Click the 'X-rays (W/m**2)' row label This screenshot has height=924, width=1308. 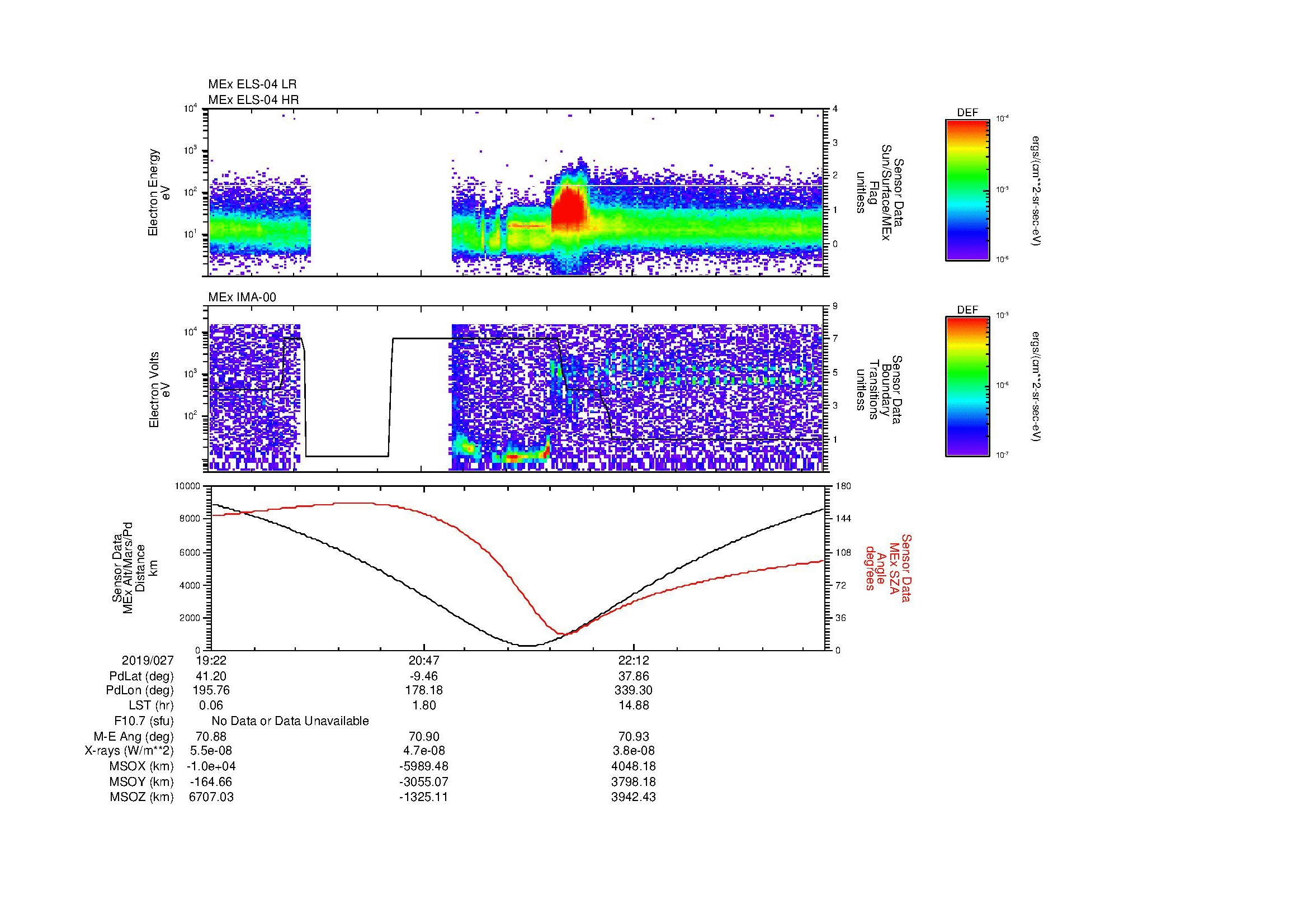(129, 751)
